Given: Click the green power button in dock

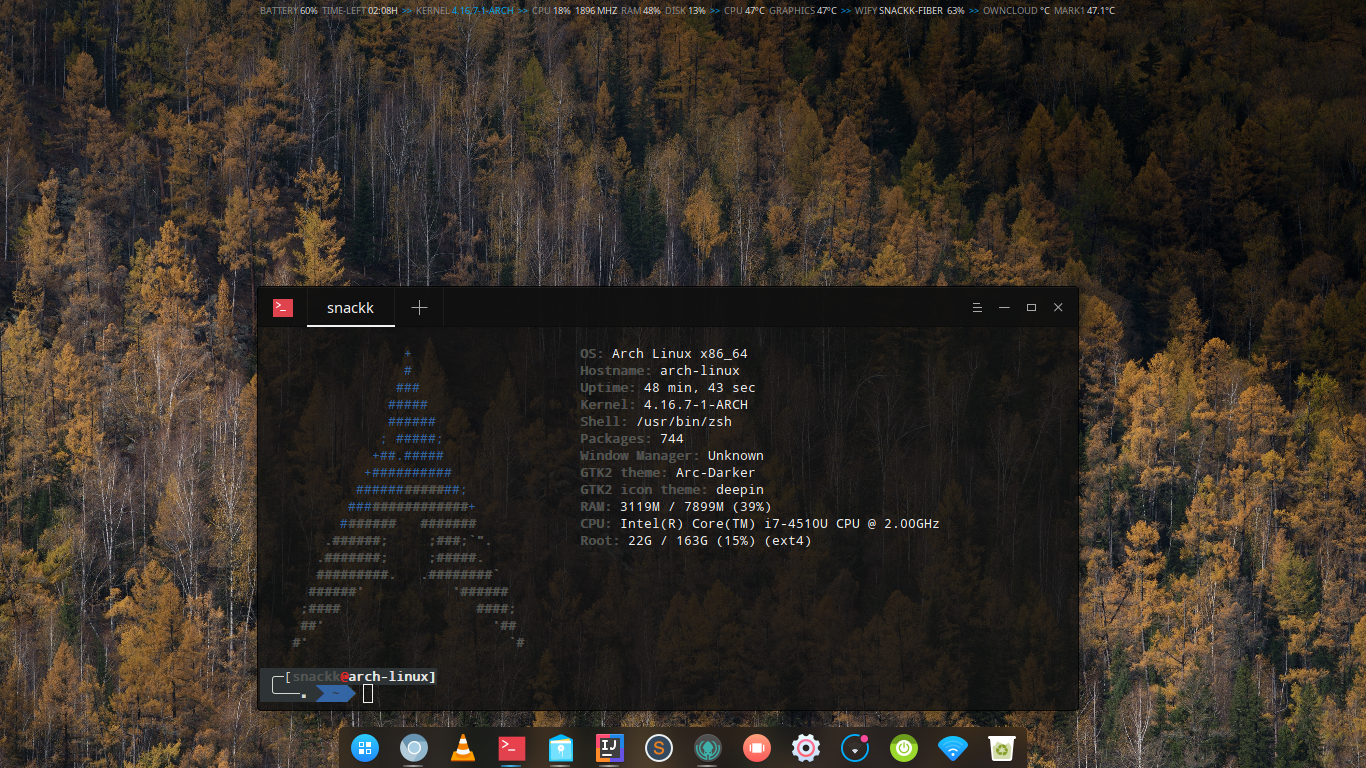Looking at the screenshot, I should (904, 747).
